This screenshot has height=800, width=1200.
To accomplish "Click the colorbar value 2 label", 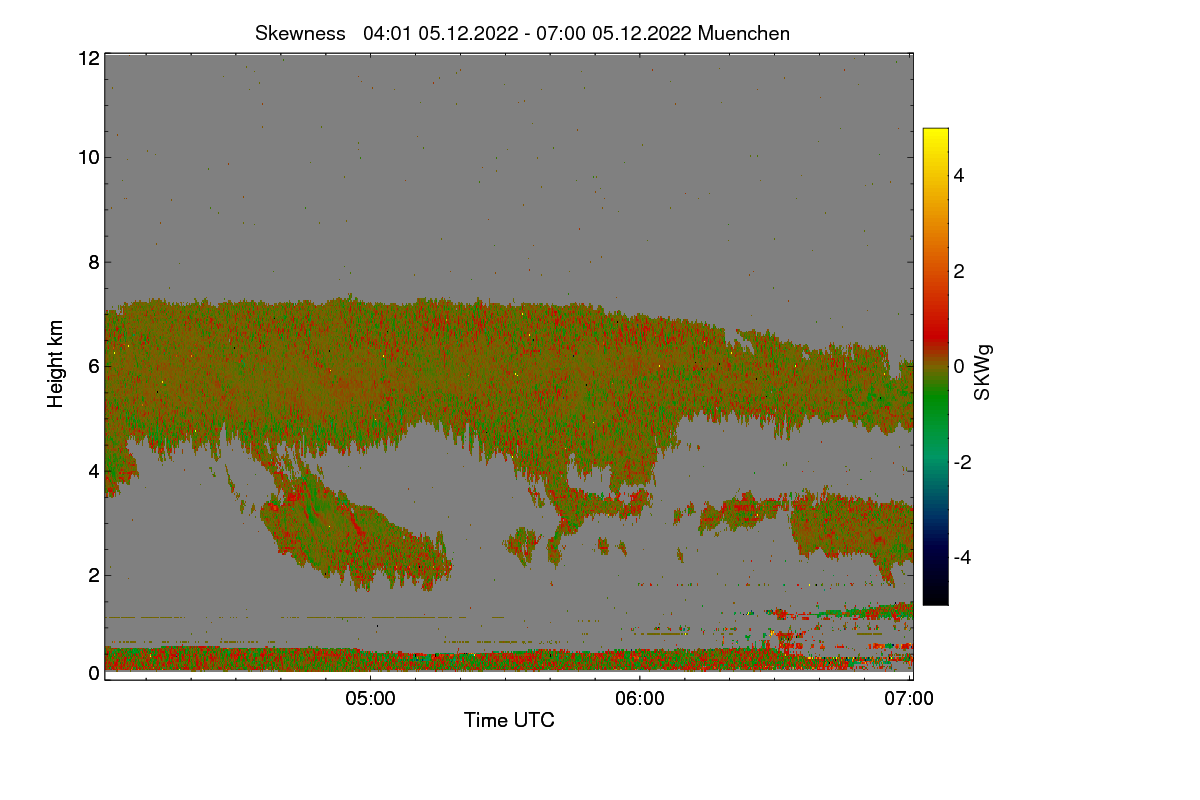I will point(961,271).
